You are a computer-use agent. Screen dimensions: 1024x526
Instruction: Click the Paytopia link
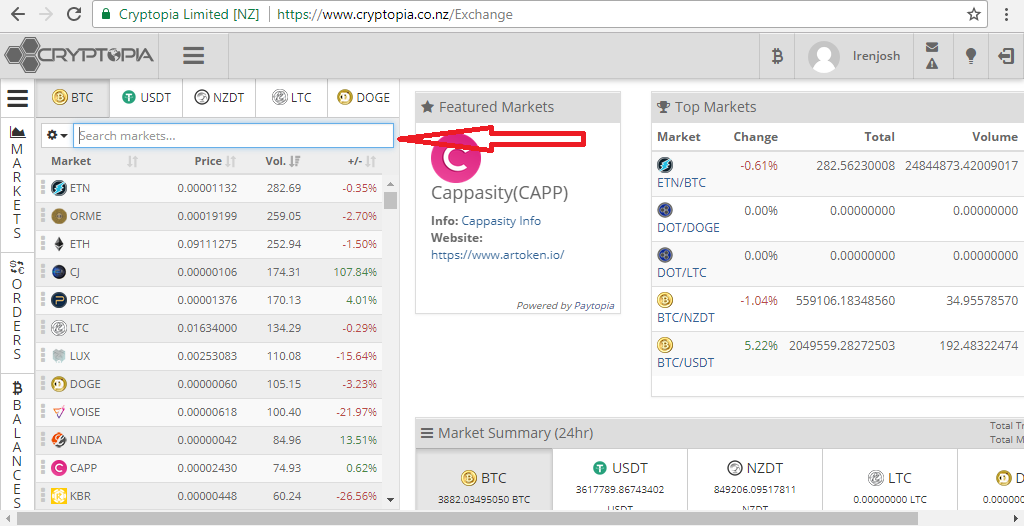click(x=594, y=306)
